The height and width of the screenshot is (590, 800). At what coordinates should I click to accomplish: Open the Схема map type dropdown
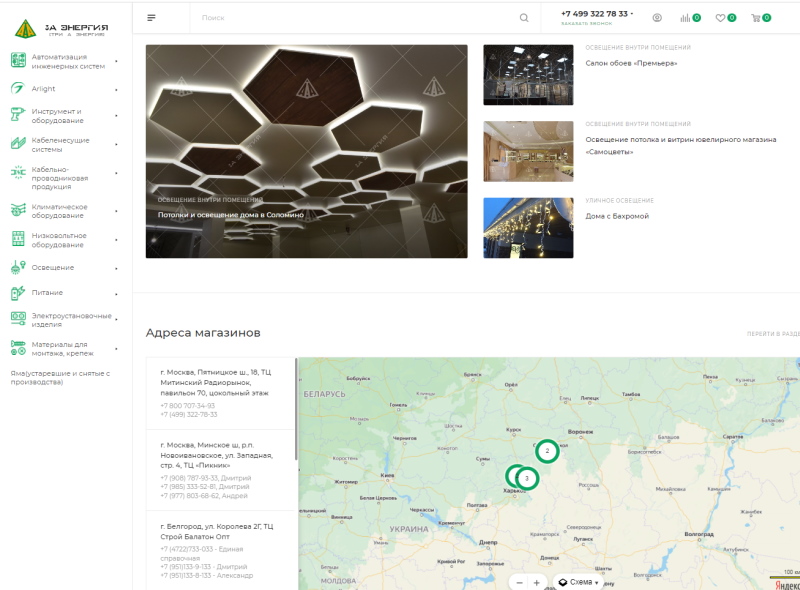click(579, 582)
